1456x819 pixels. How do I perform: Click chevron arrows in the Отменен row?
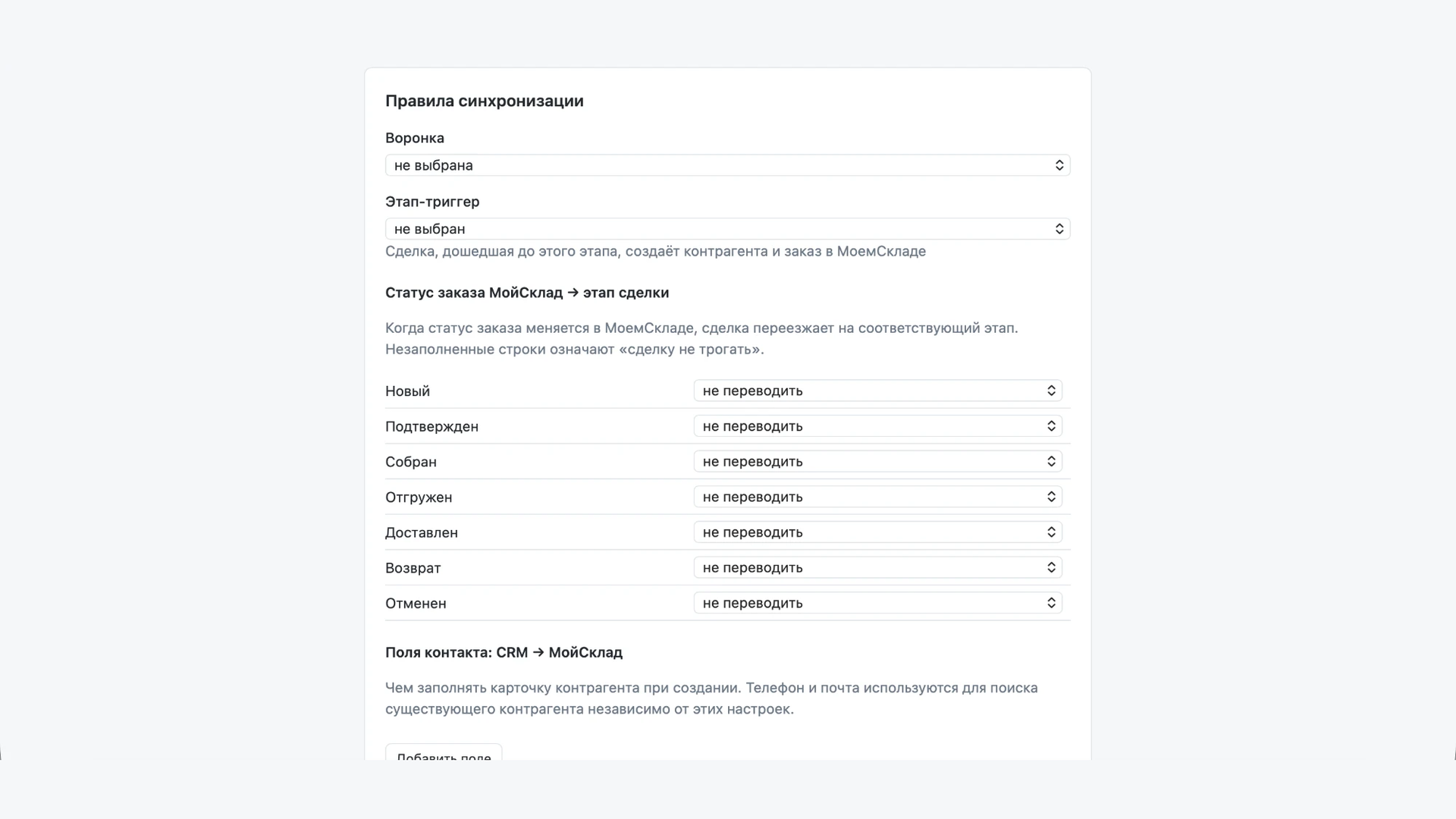1051,603
